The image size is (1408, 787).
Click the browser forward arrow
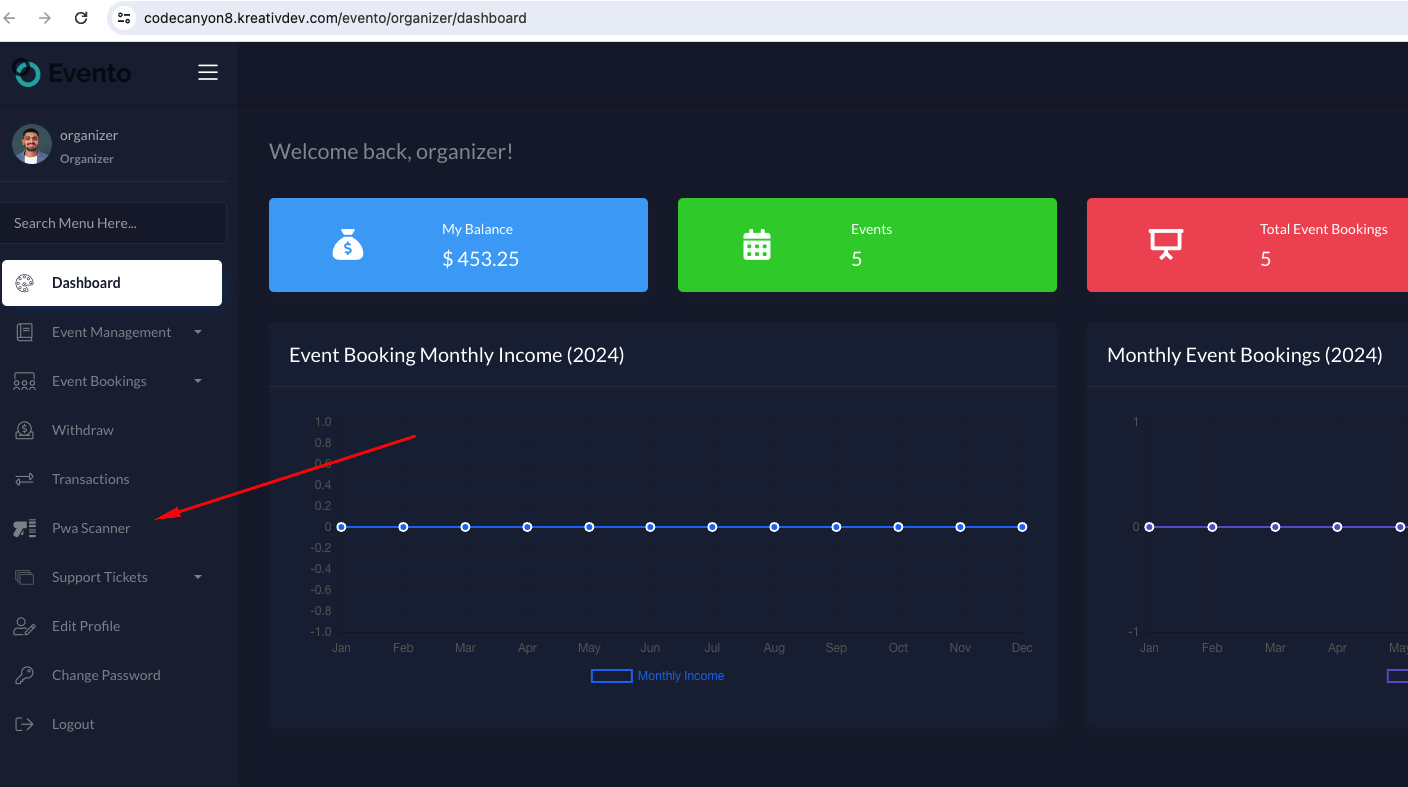click(x=45, y=18)
